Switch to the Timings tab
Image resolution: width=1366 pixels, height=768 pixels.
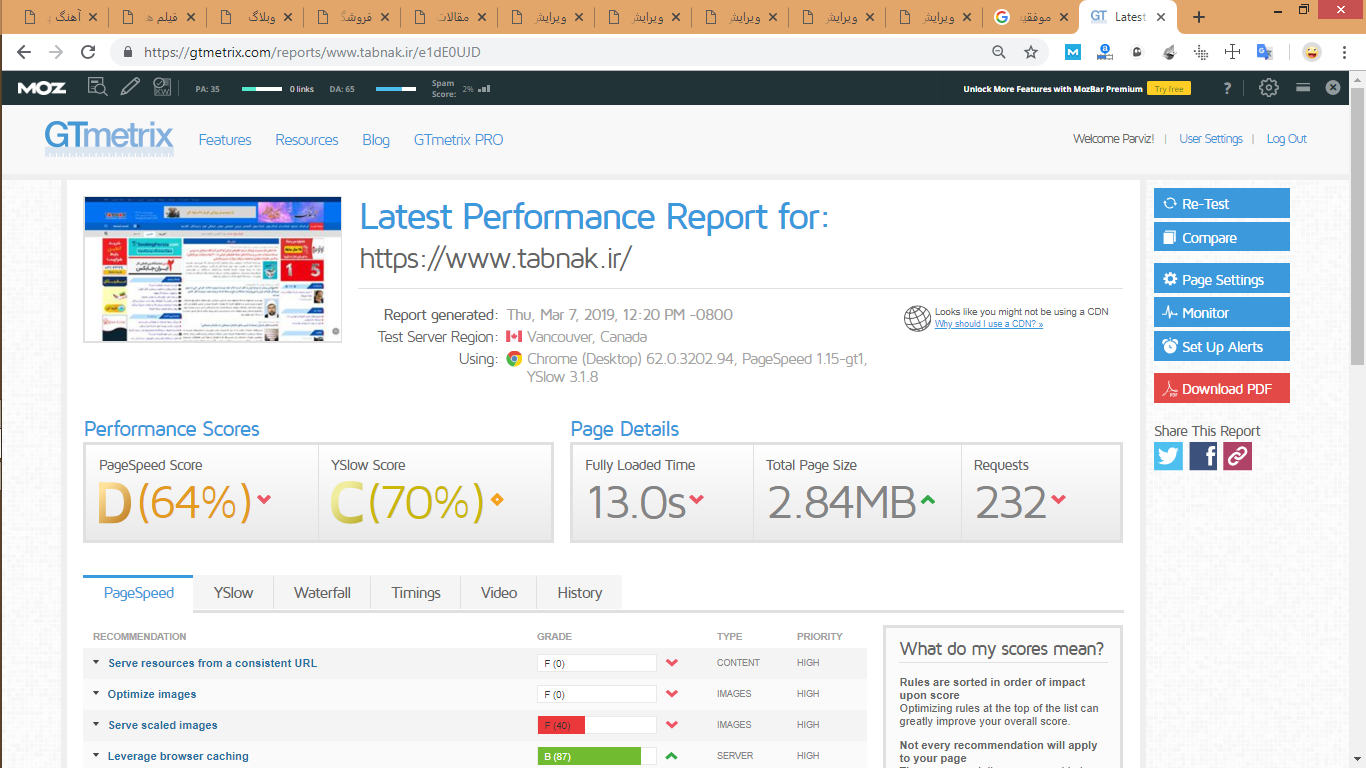(416, 592)
